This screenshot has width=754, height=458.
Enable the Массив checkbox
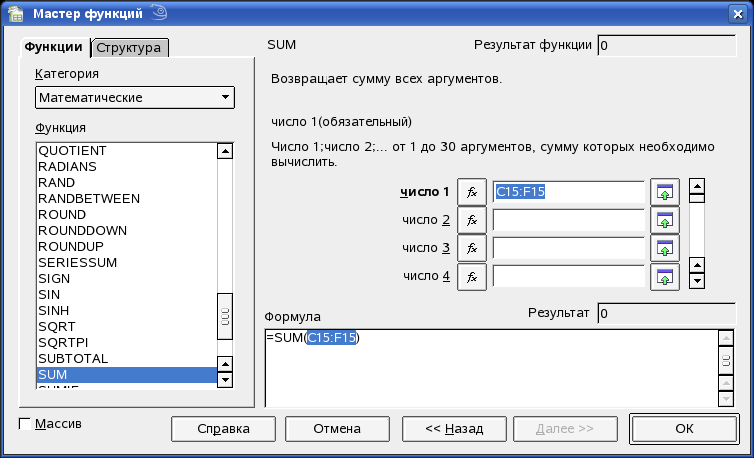[x=26, y=424]
